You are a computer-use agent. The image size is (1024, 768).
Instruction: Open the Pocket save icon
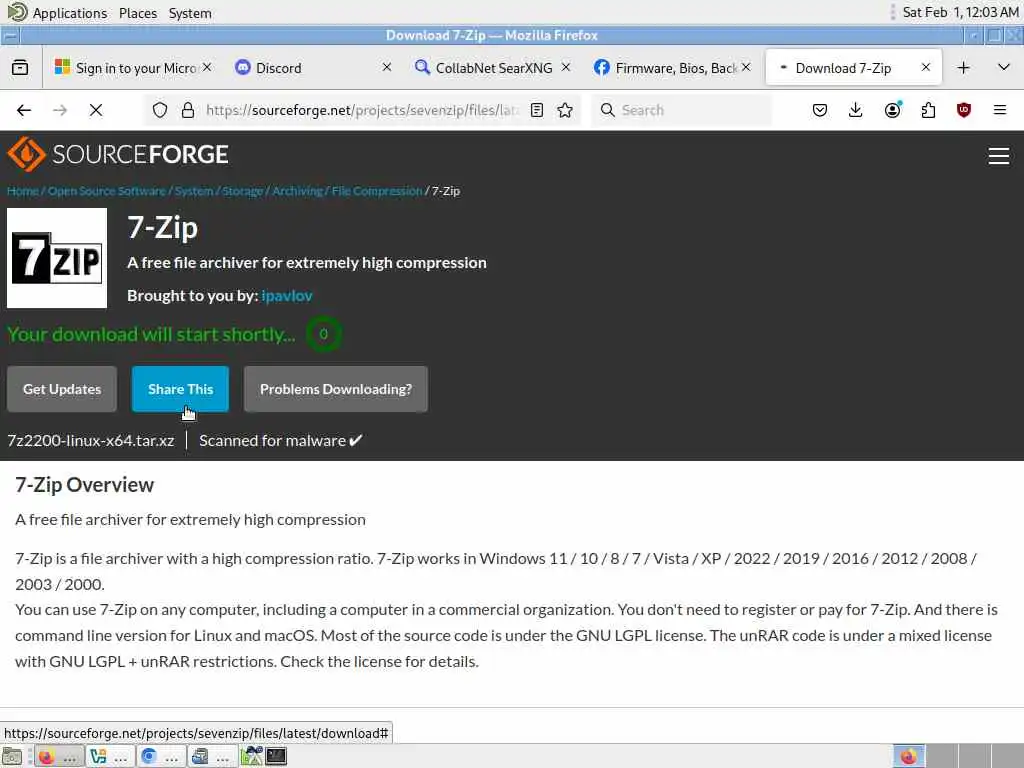pos(820,110)
